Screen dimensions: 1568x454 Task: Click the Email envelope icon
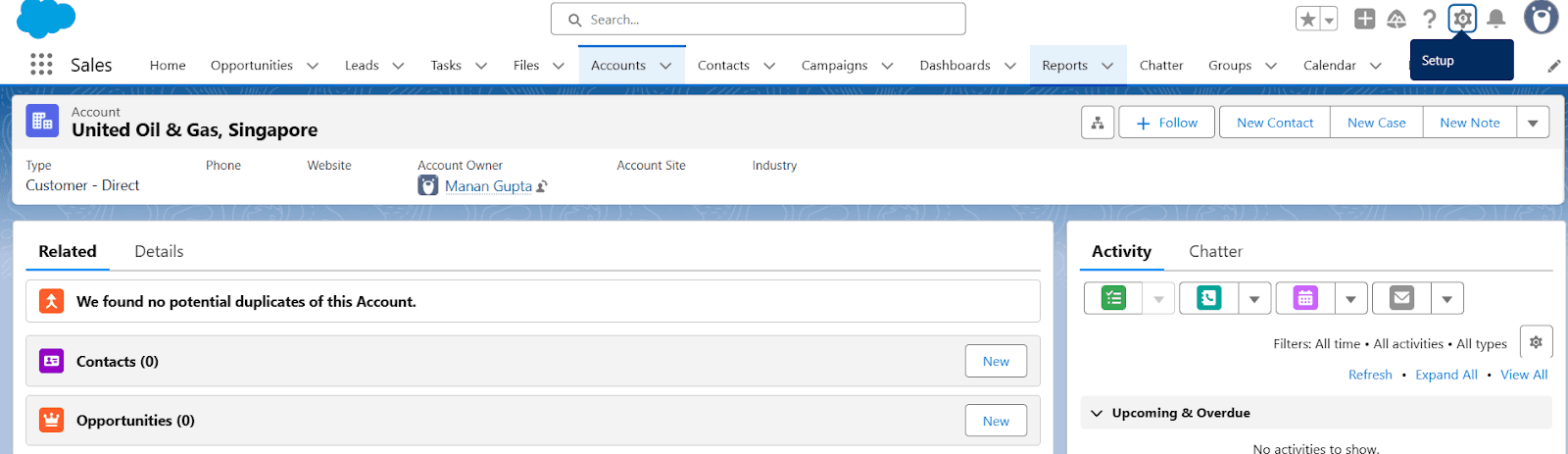click(x=1402, y=298)
